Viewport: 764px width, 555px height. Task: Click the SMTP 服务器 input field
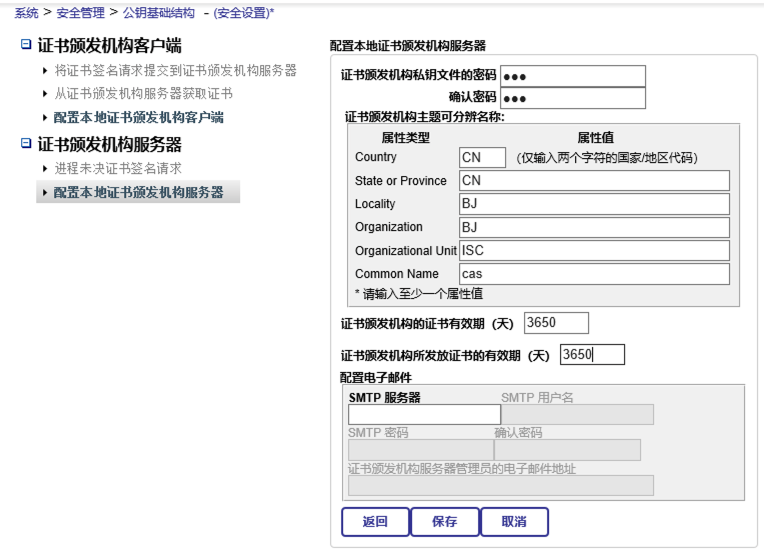pos(424,414)
